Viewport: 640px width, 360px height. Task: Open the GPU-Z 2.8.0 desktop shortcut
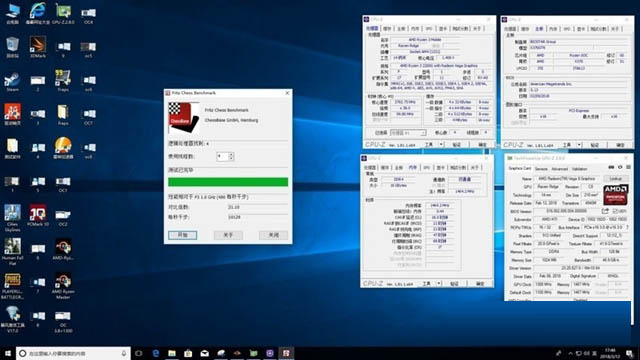click(63, 13)
